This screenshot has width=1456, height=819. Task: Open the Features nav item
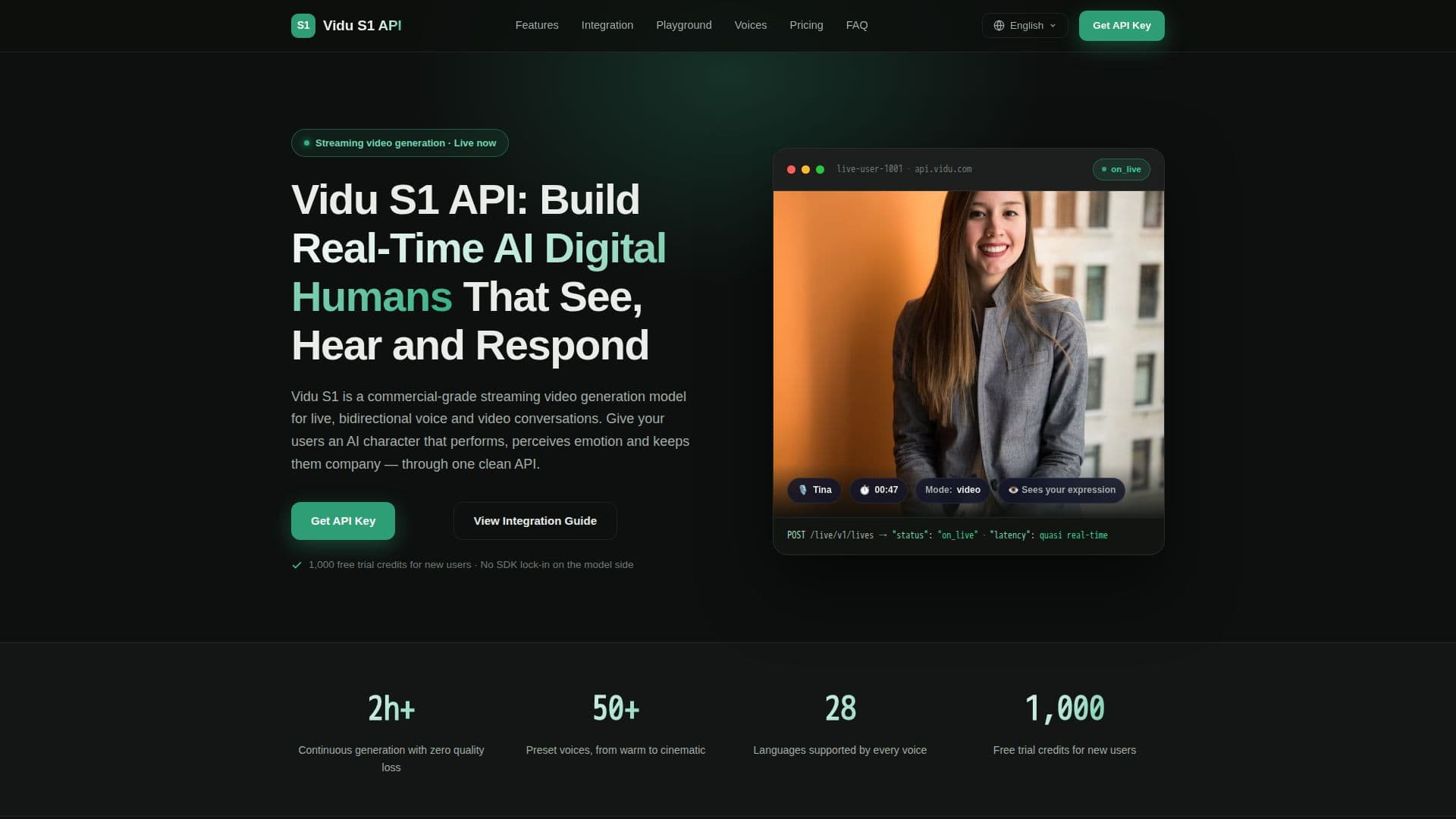coord(537,25)
